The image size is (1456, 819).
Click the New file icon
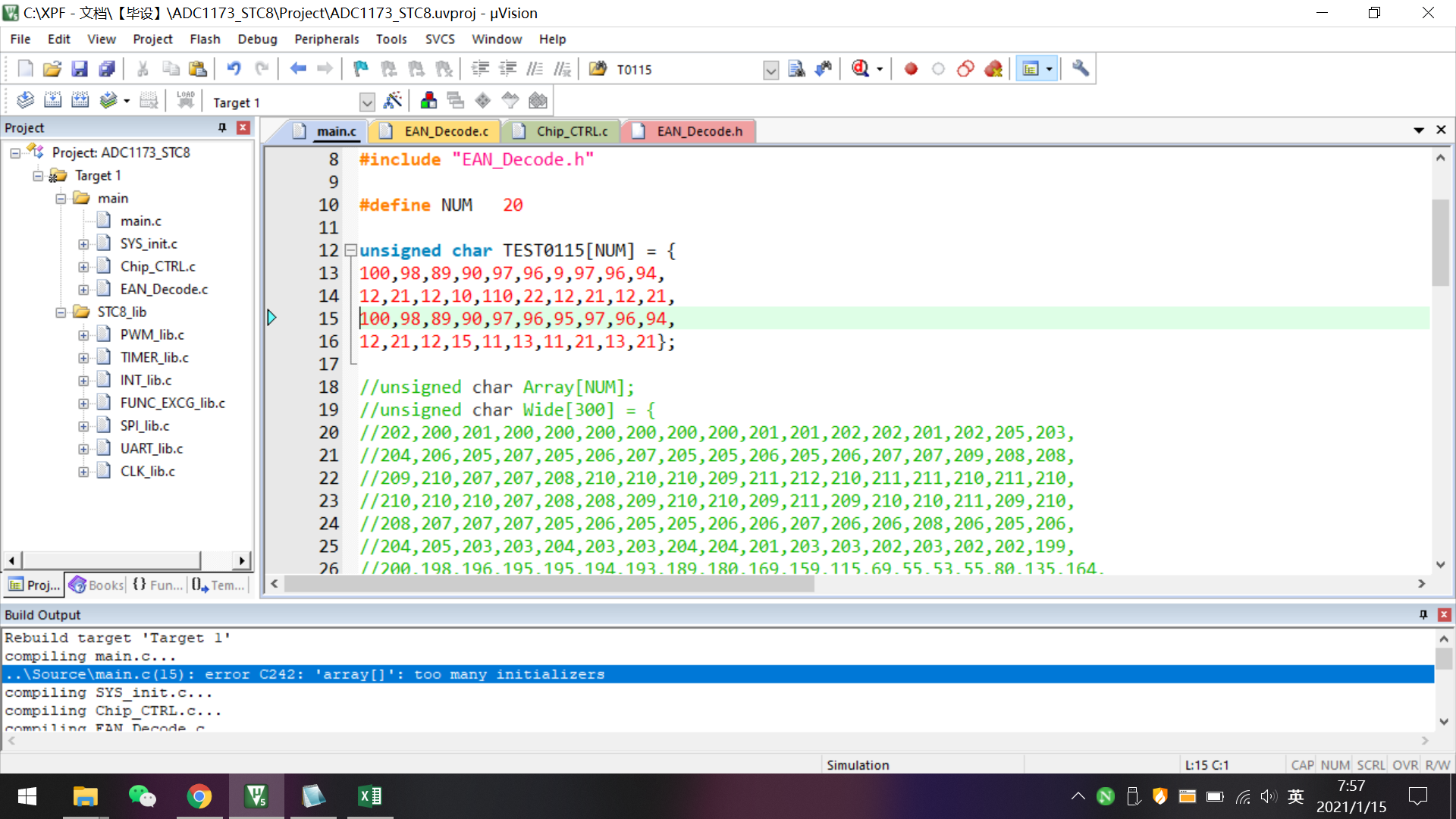pyautogui.click(x=25, y=69)
